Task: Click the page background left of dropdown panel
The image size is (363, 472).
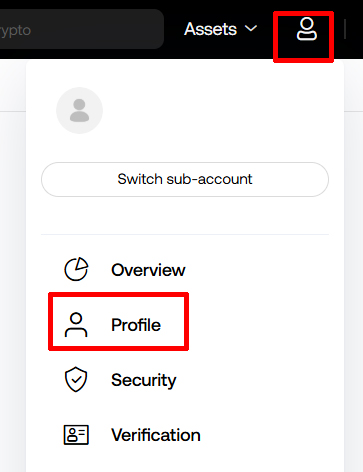Action: [13, 267]
